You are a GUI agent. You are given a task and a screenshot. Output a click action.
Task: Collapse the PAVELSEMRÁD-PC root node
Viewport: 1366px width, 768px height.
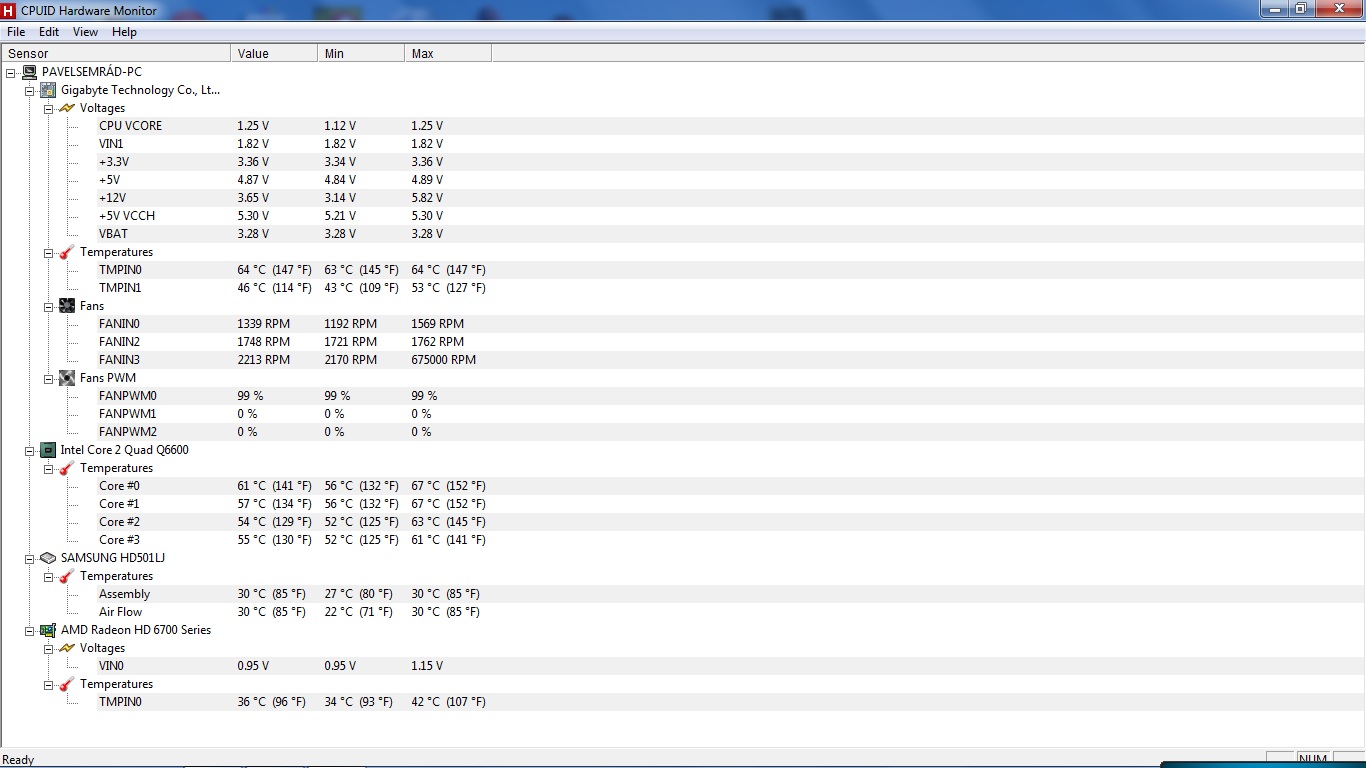(x=11, y=72)
